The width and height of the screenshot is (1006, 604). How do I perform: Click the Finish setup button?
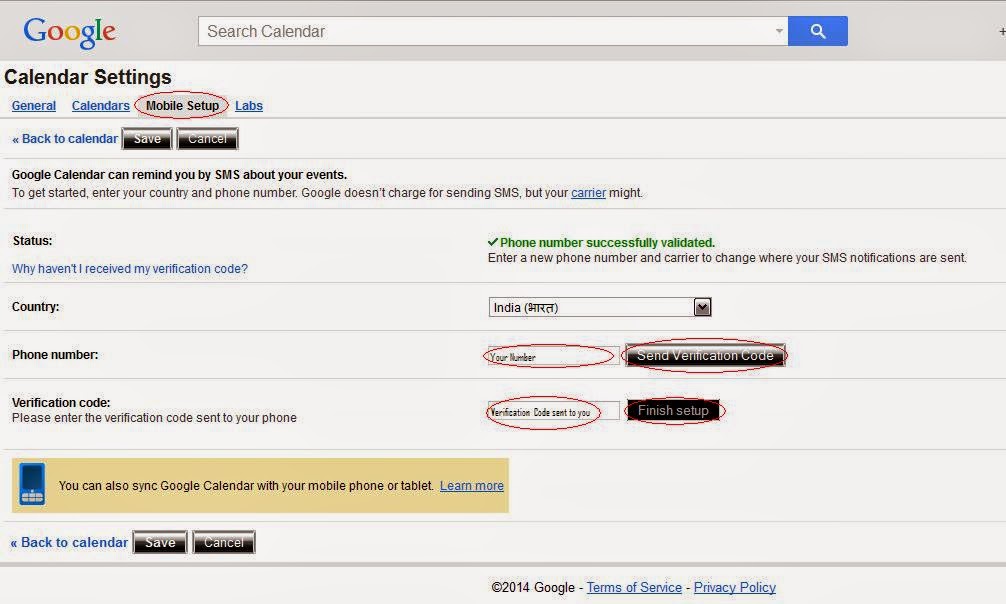(673, 410)
